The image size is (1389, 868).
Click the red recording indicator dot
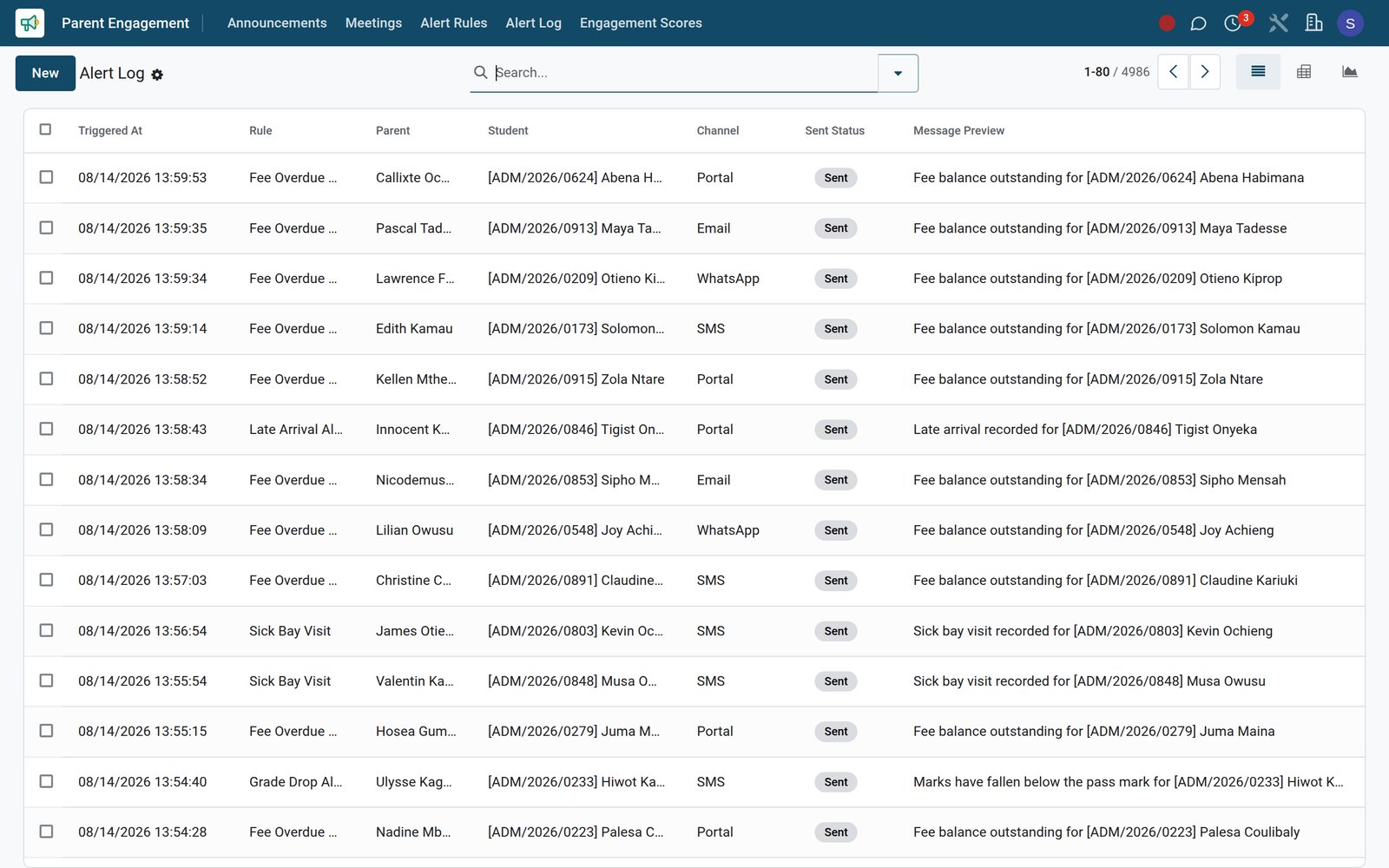[x=1167, y=23]
